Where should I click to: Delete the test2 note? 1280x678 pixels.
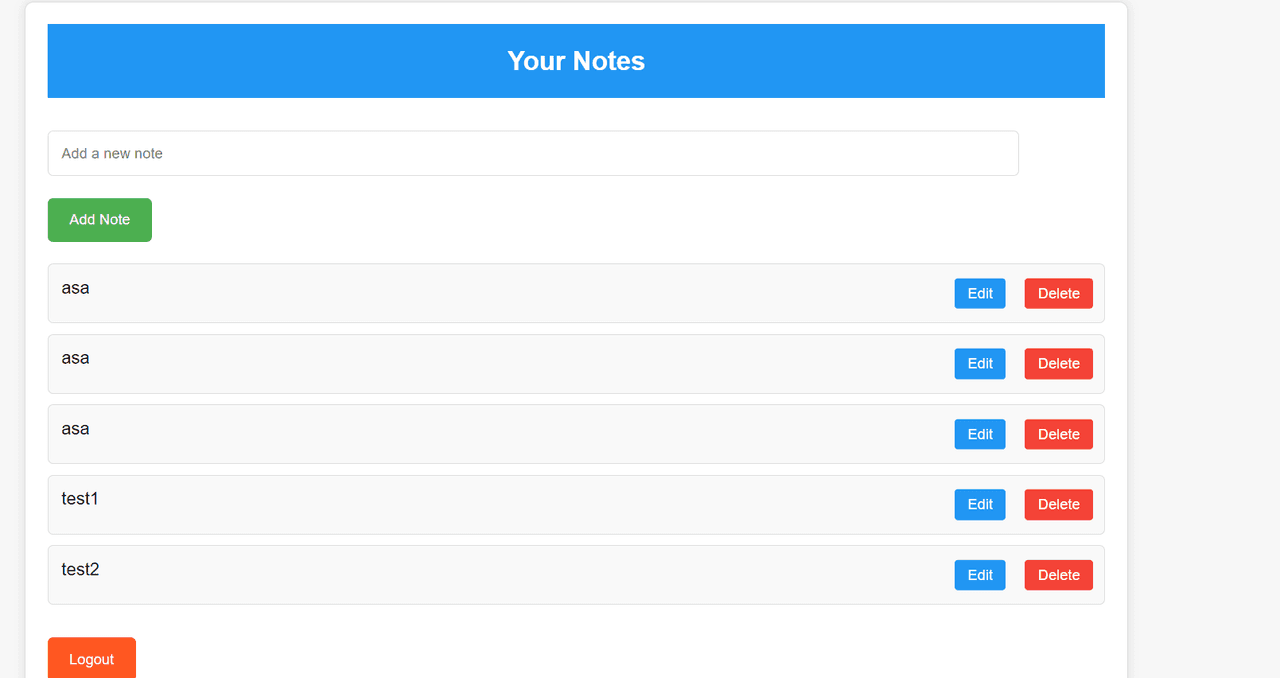point(1058,575)
